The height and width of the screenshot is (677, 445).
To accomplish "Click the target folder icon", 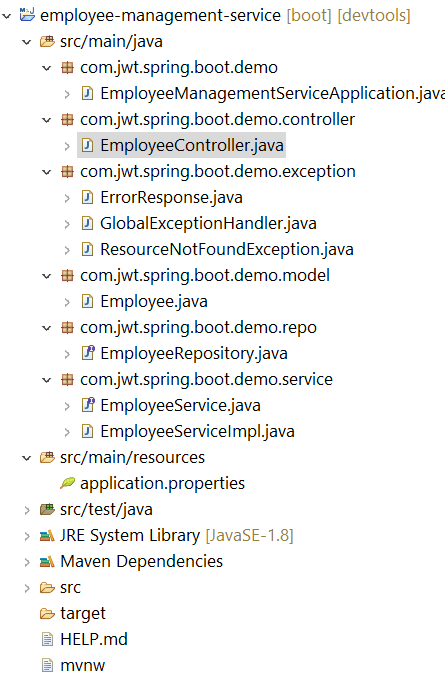I will [x=47, y=614].
